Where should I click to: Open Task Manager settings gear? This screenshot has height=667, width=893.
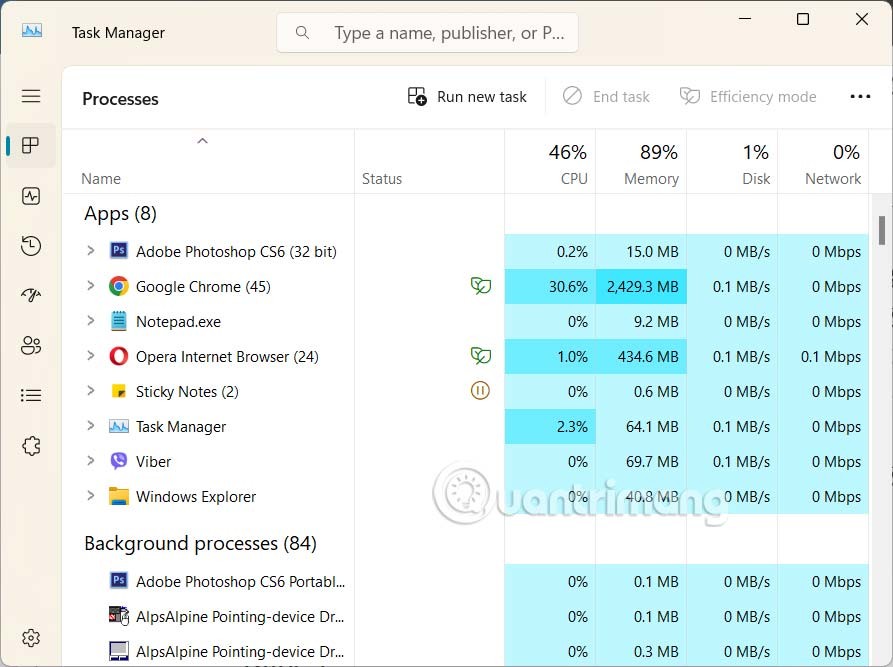(31, 638)
